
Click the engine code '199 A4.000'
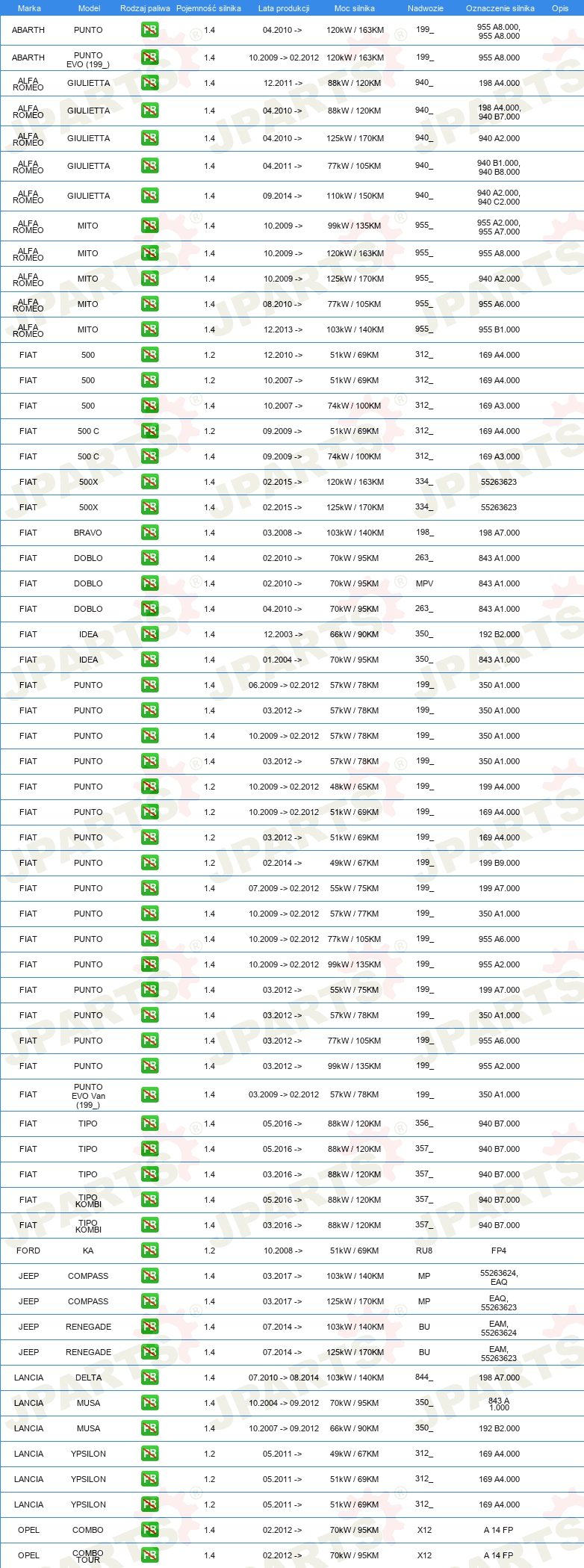coord(499,787)
